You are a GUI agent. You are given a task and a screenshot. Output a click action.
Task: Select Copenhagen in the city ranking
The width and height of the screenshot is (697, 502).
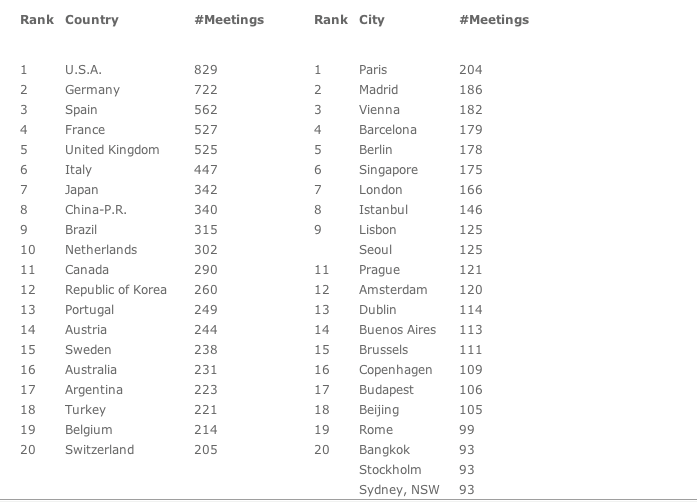pyautogui.click(x=395, y=370)
